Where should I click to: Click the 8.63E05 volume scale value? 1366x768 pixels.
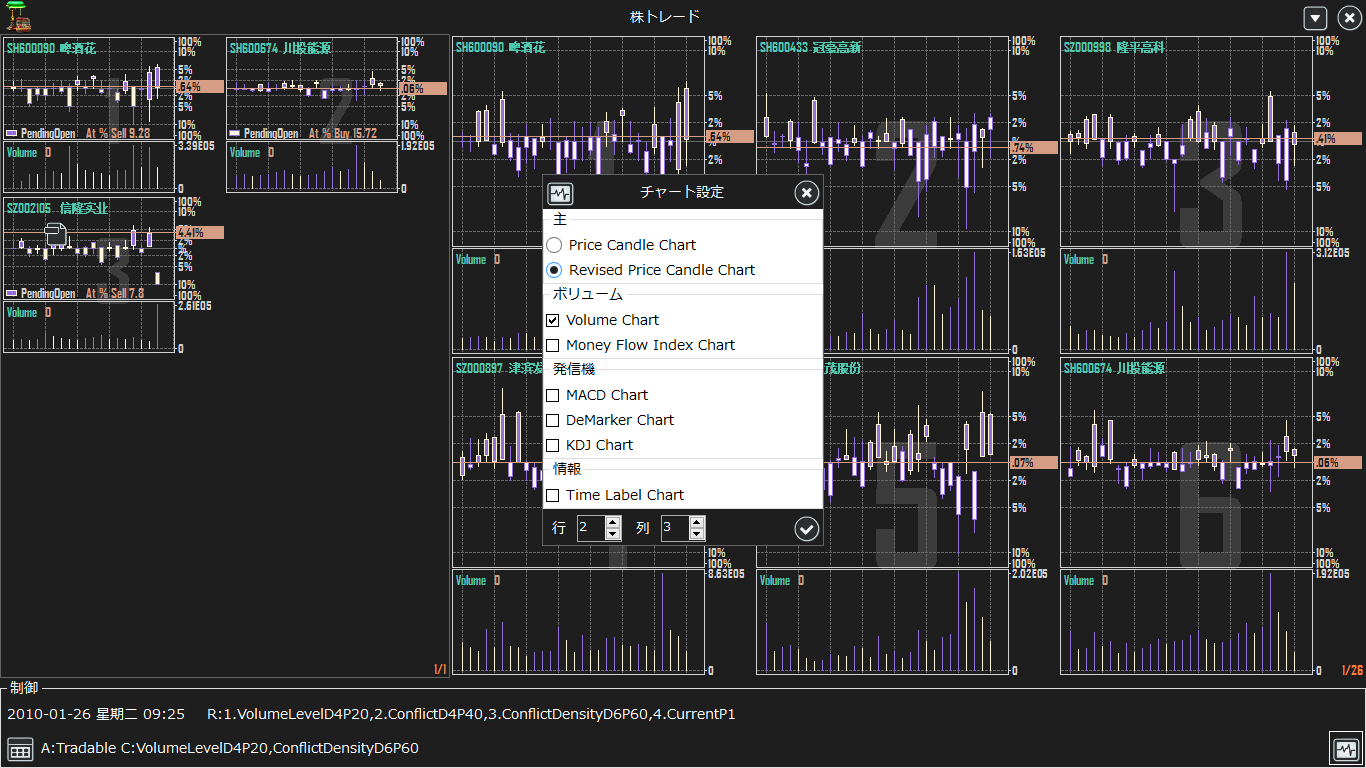[x=726, y=575]
